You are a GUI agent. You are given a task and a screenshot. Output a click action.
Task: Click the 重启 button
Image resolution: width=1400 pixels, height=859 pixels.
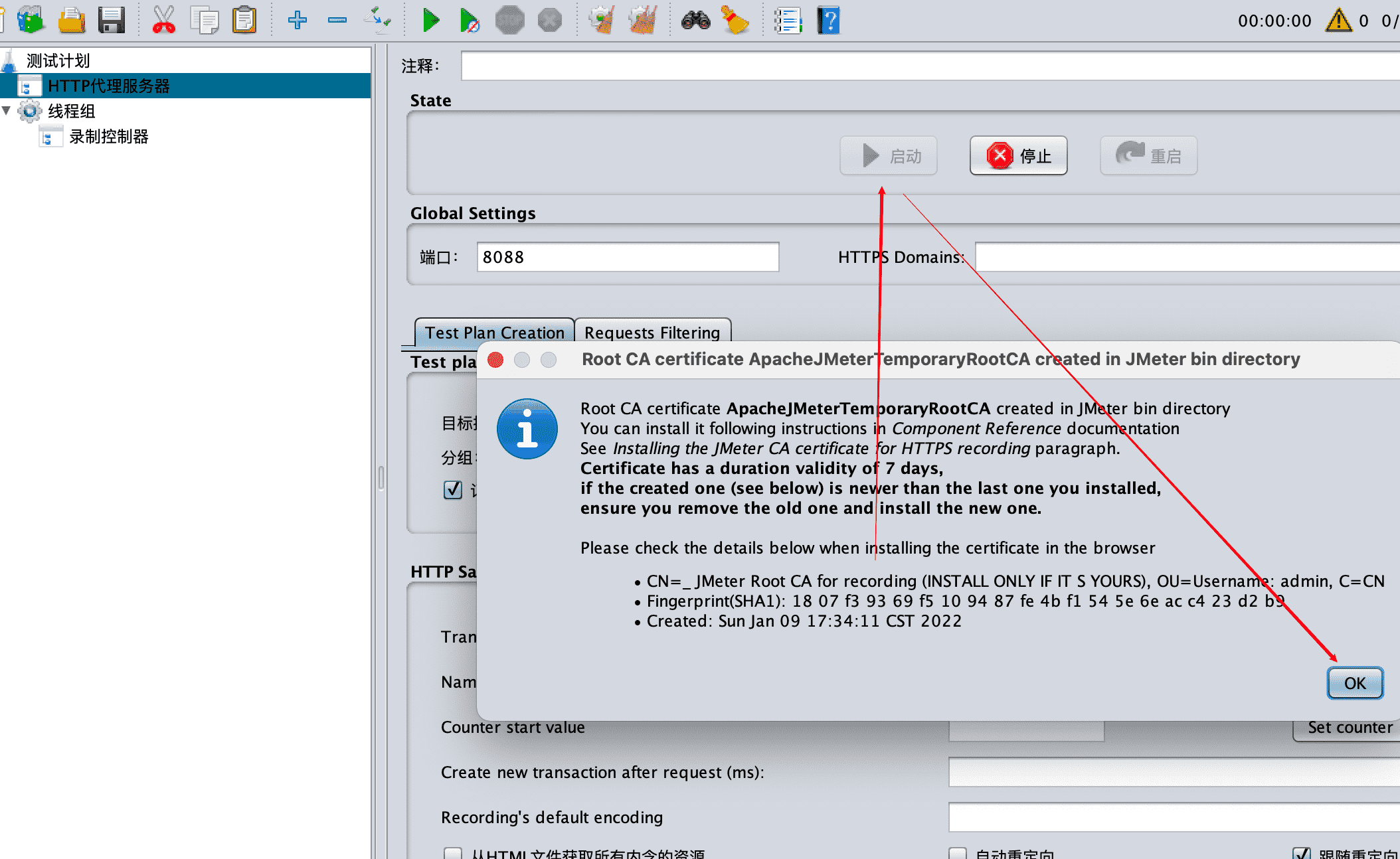click(x=1148, y=156)
